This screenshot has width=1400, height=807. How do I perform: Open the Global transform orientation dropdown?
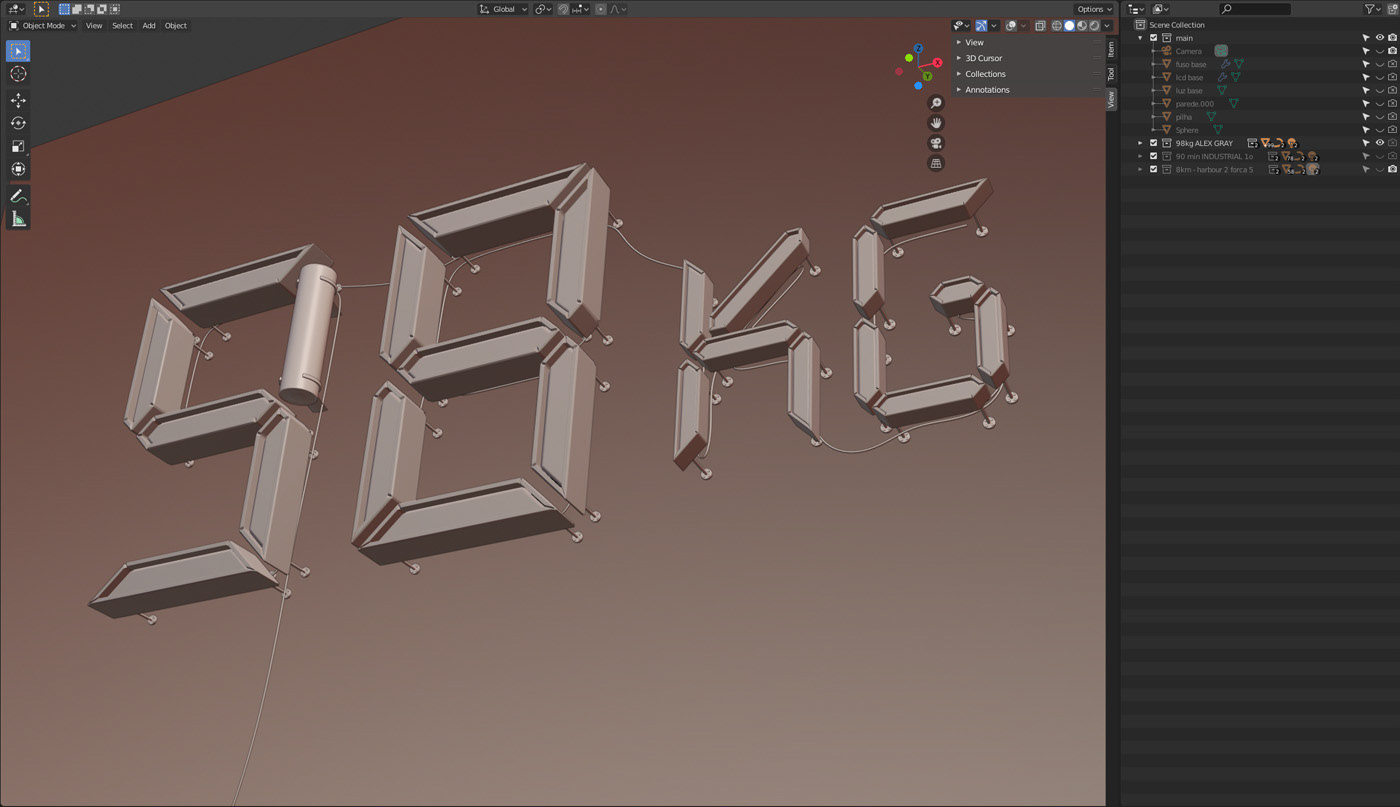[502, 9]
